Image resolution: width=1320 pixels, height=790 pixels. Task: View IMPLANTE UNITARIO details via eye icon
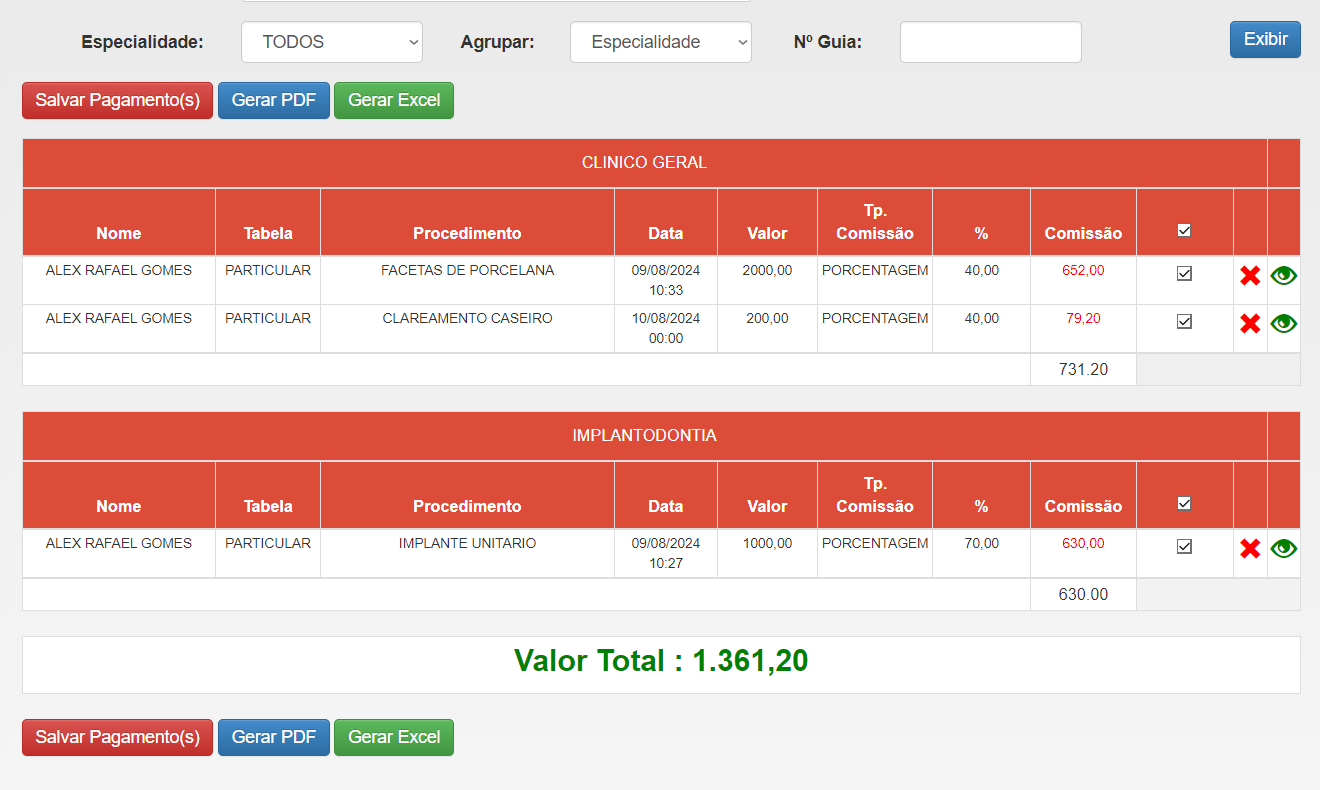click(x=1284, y=548)
